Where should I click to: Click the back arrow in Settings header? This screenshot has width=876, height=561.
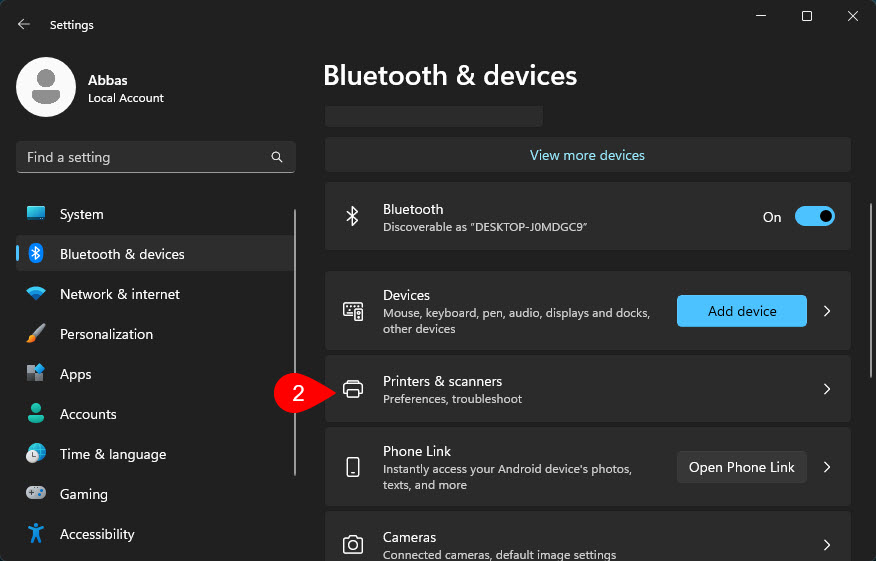click(x=24, y=24)
